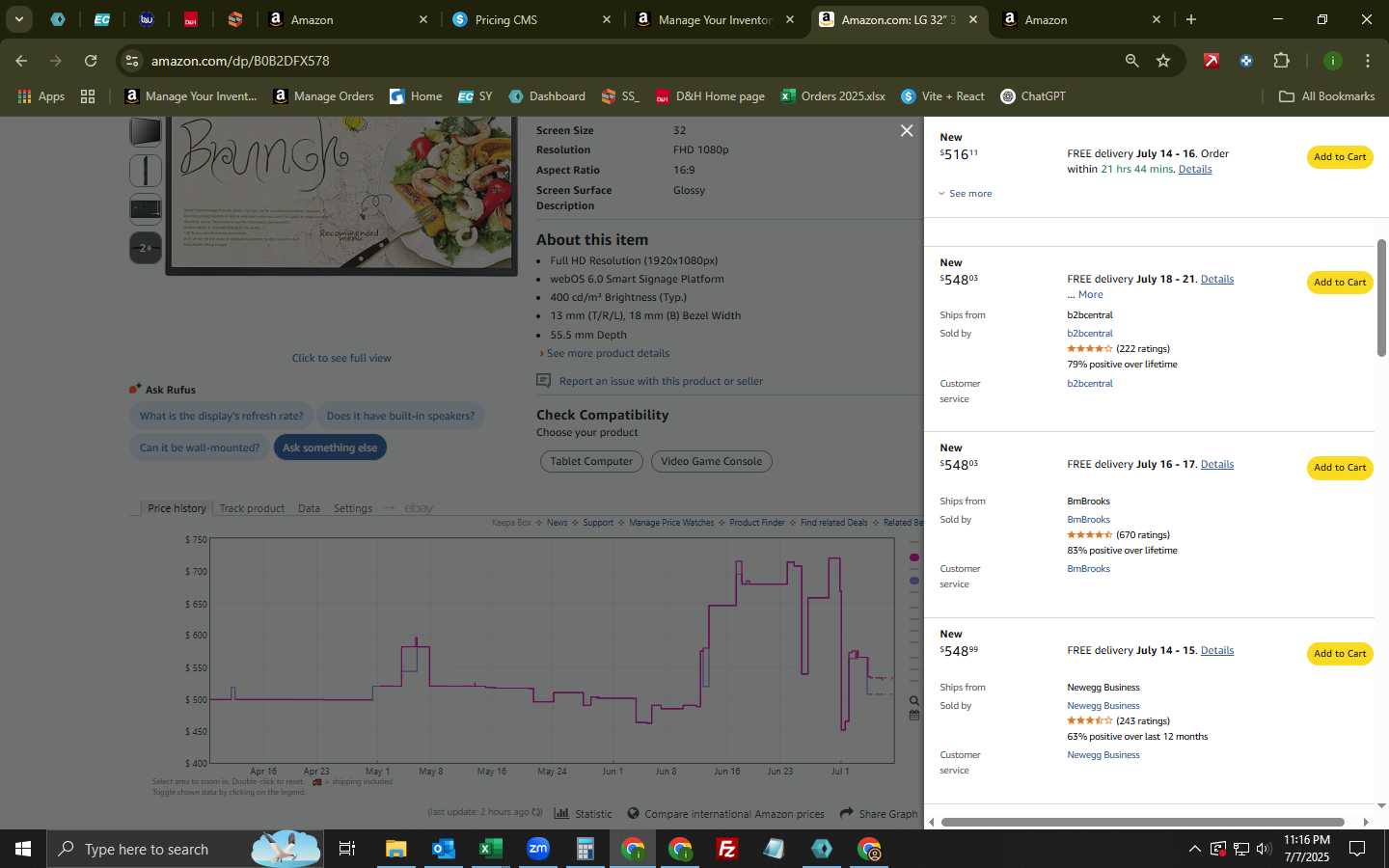Open Newegg Business customer service link
Screen dimensions: 1389x868
pos(1103,755)
